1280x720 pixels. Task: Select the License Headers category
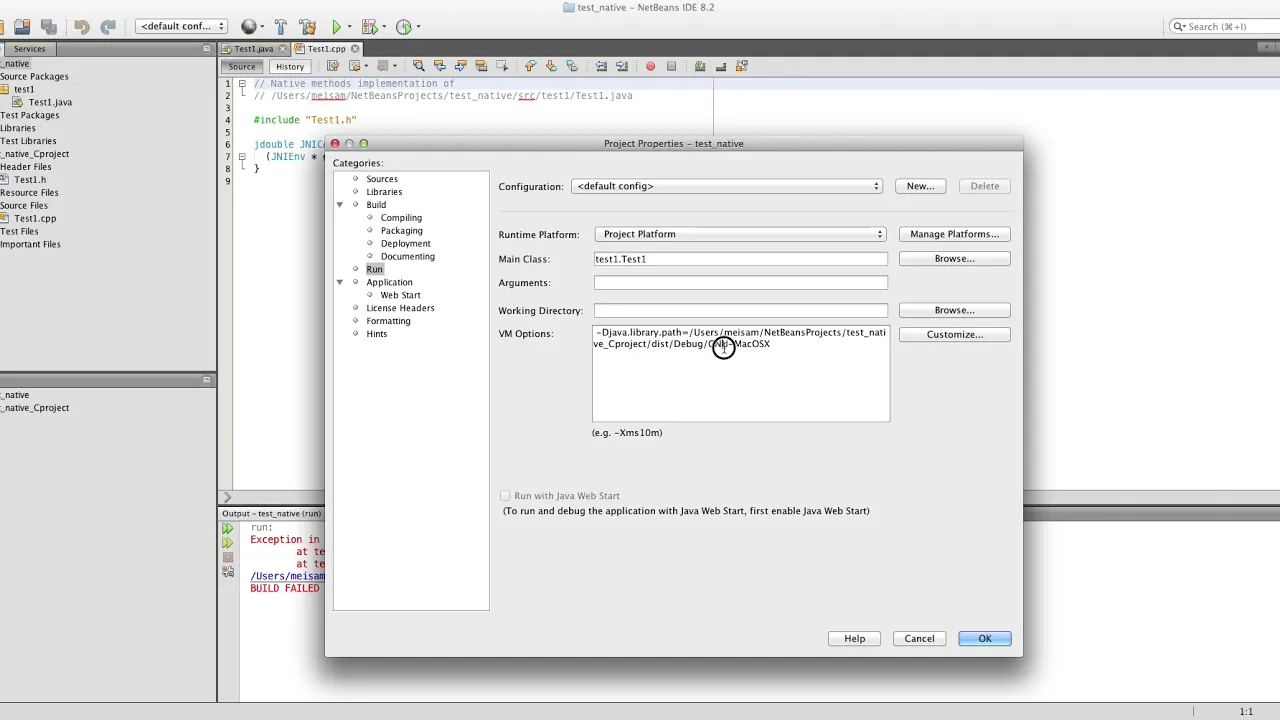click(x=400, y=308)
